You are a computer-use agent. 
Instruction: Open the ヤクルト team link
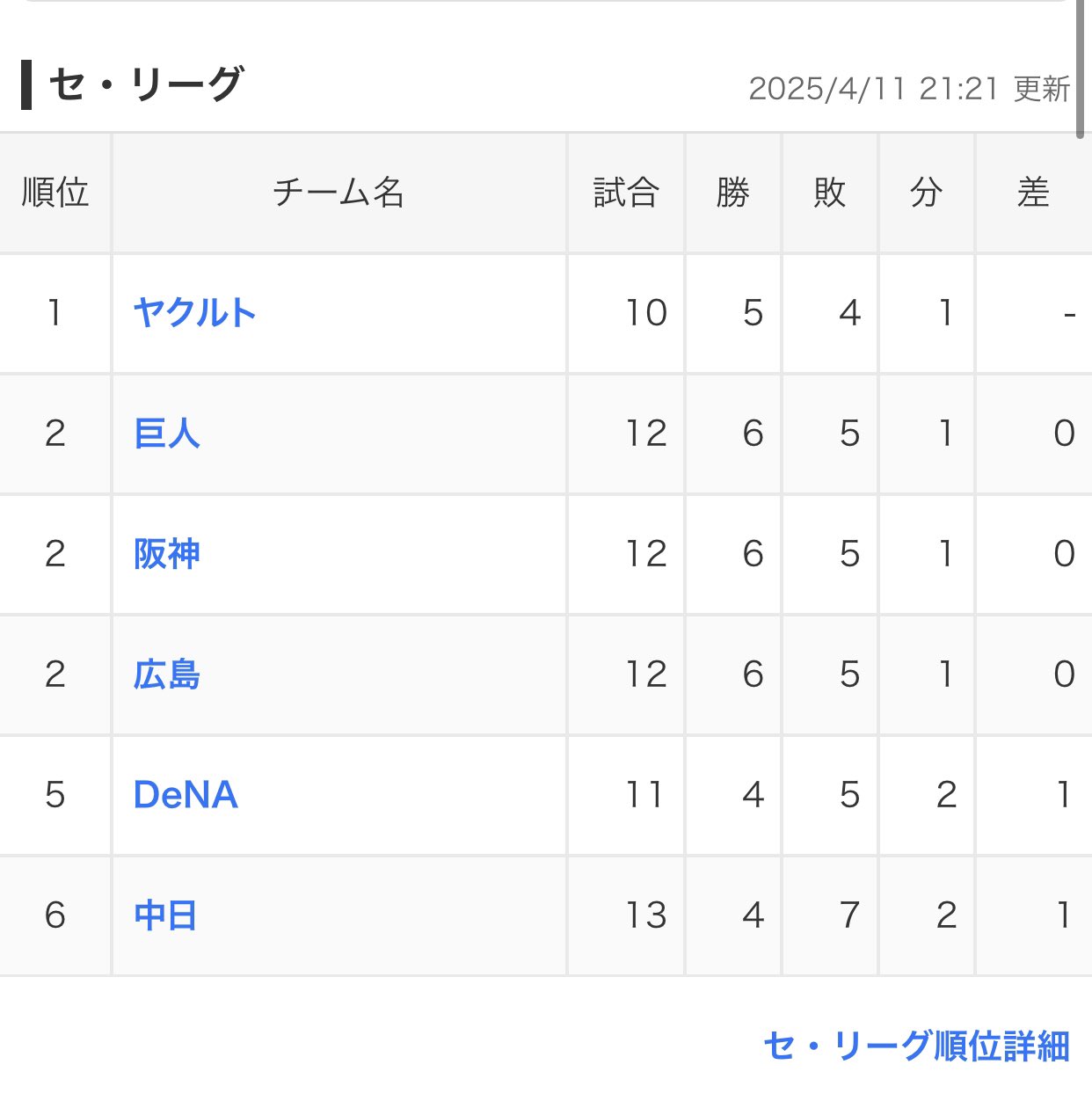point(194,313)
